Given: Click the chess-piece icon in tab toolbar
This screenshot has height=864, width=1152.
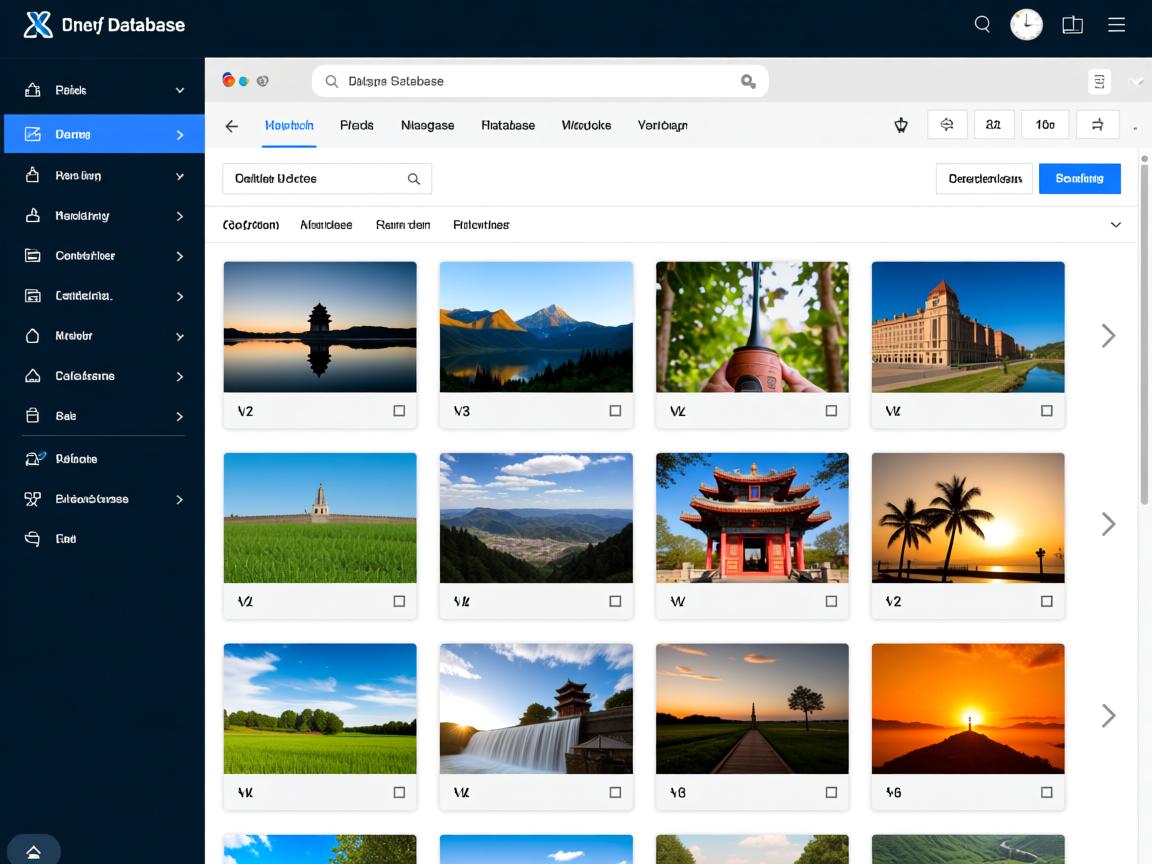Looking at the screenshot, I should tap(900, 125).
